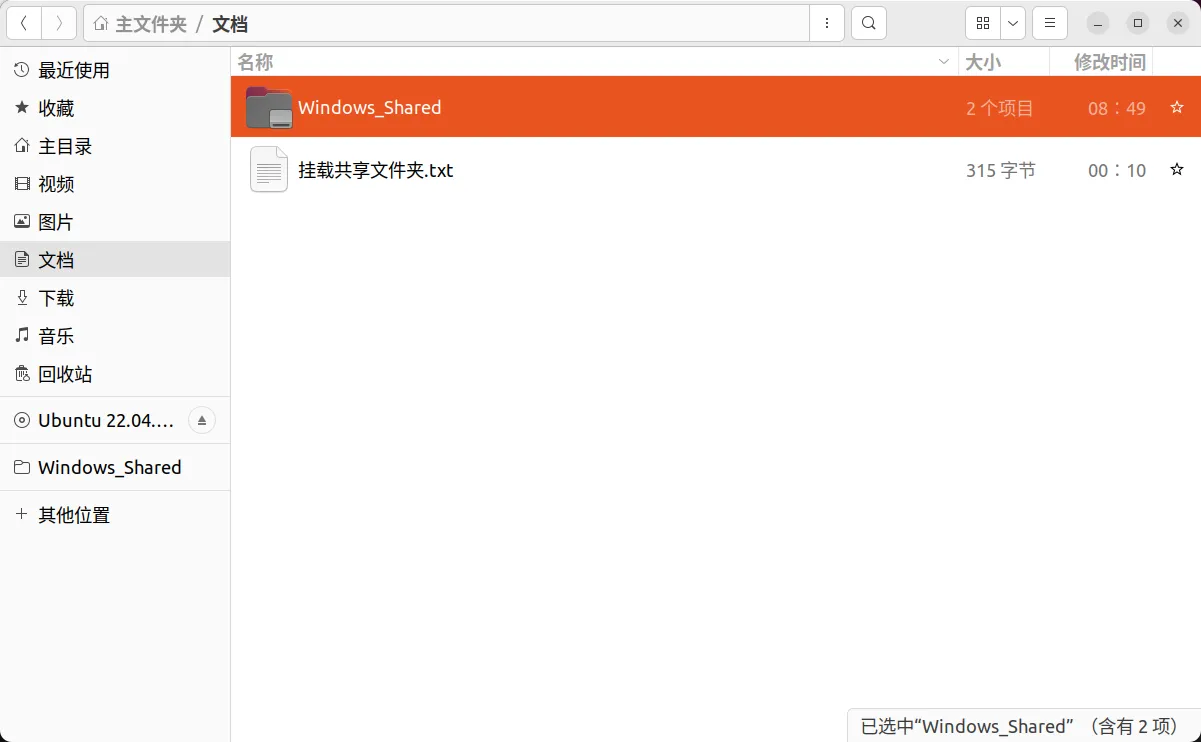
Task: Open the hamburger main menu
Action: click(1048, 22)
